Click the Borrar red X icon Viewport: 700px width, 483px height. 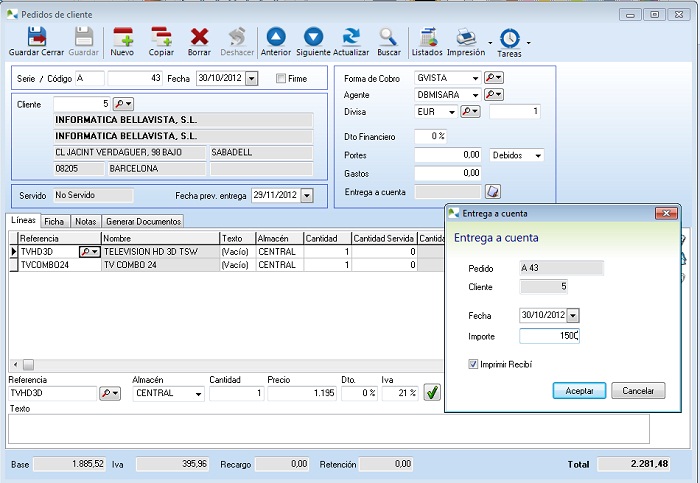(x=199, y=38)
